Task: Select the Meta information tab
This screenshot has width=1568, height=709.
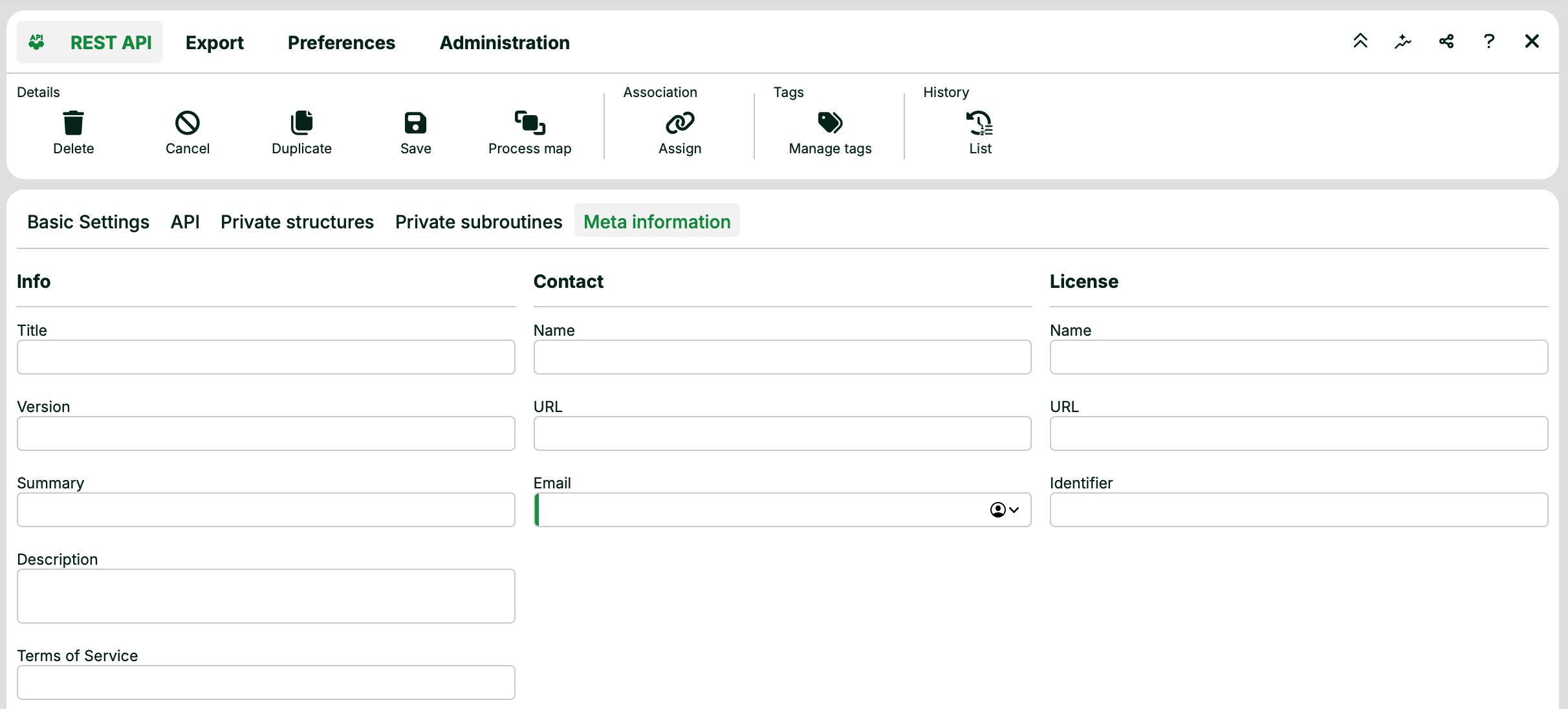Action: [657, 222]
